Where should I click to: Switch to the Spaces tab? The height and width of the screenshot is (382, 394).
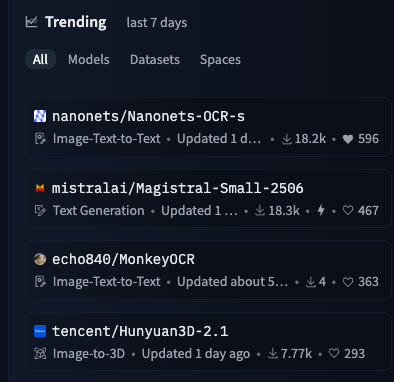[220, 60]
